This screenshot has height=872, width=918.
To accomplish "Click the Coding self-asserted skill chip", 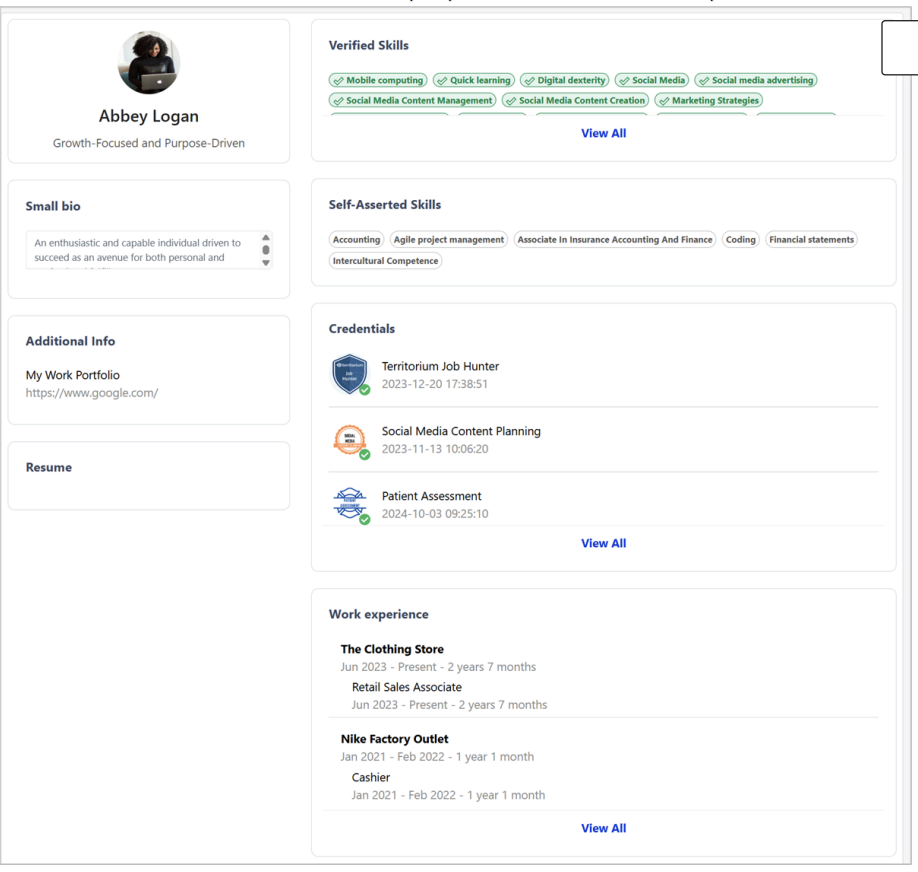I will click(x=740, y=240).
